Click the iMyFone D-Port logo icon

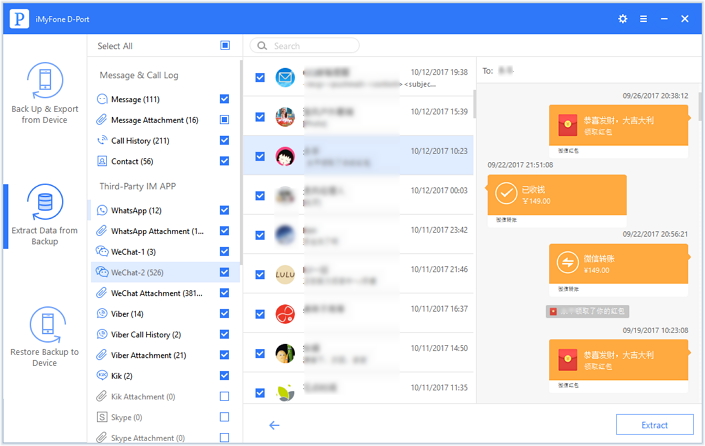pyautogui.click(x=19, y=19)
